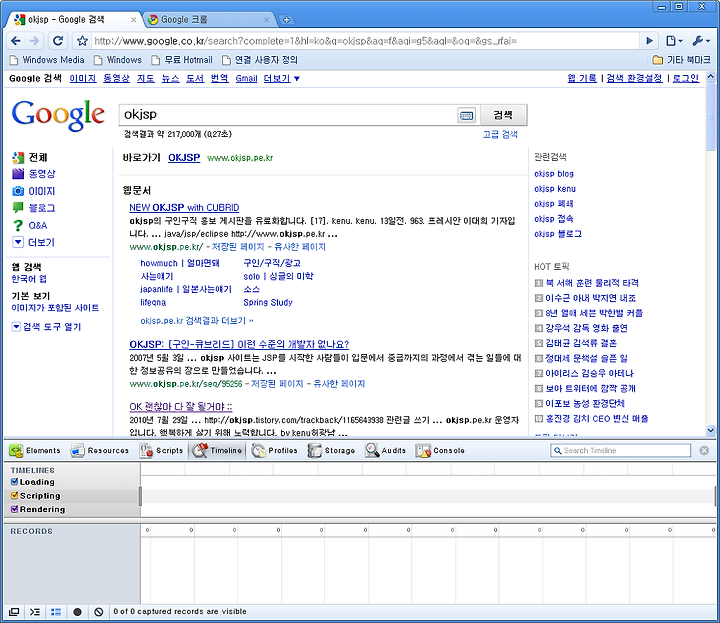Open the on-screen keyboard icon in search box

[467, 115]
